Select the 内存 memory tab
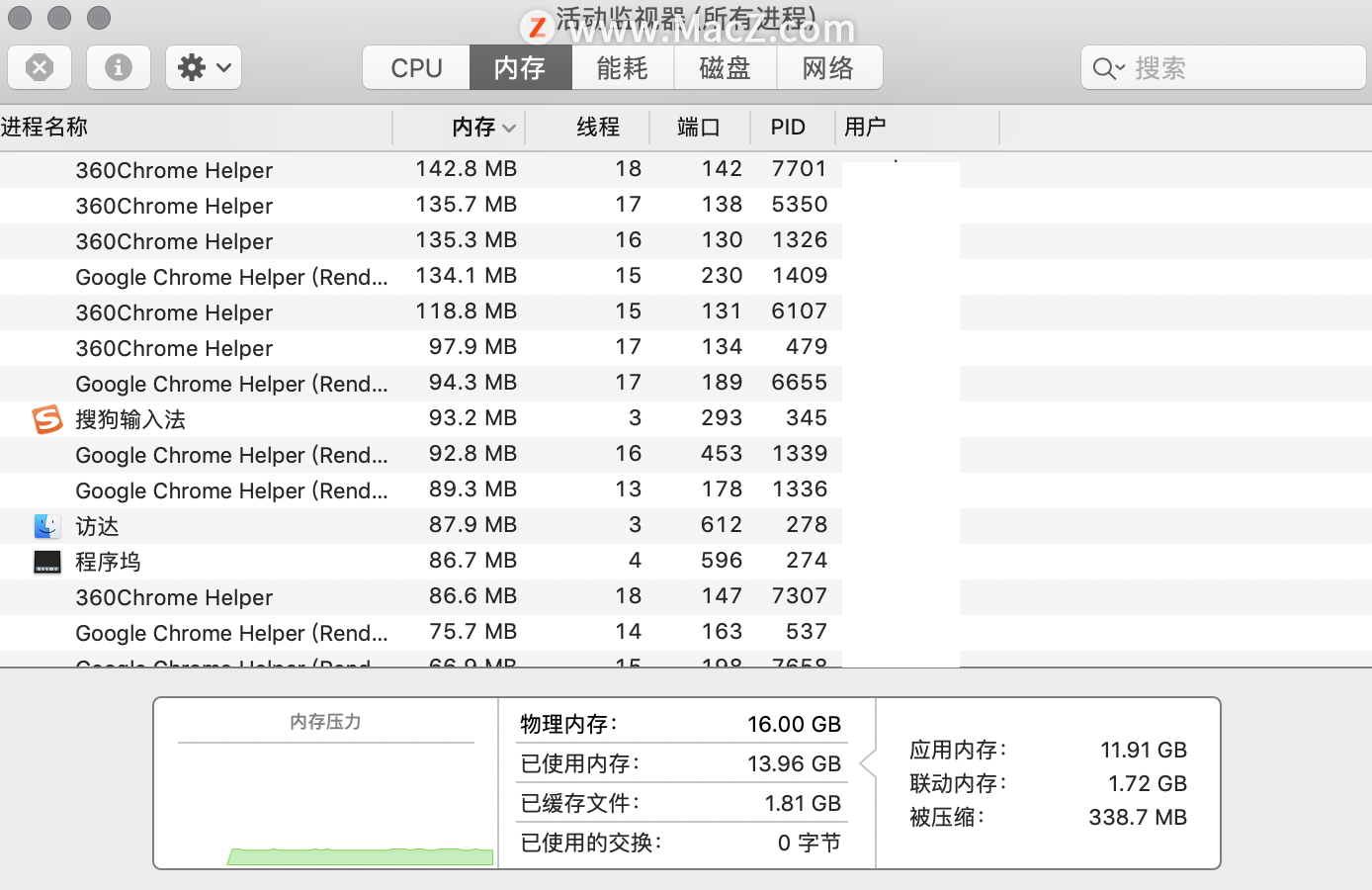The height and width of the screenshot is (890, 1372). point(520,67)
